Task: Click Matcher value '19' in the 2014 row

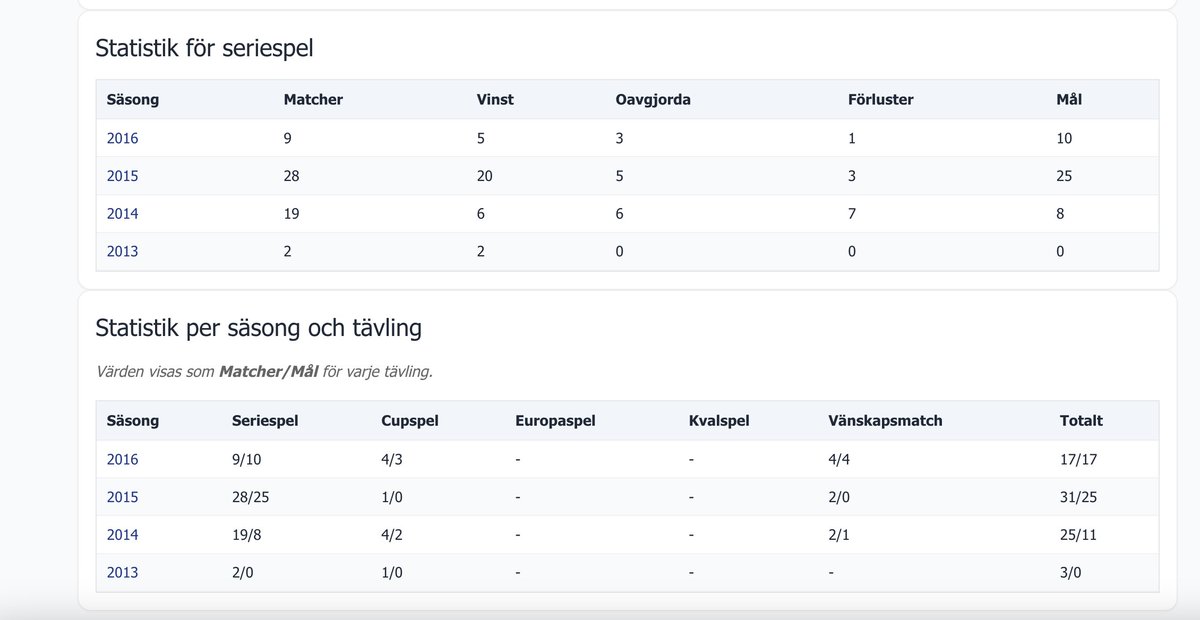Action: [x=292, y=214]
